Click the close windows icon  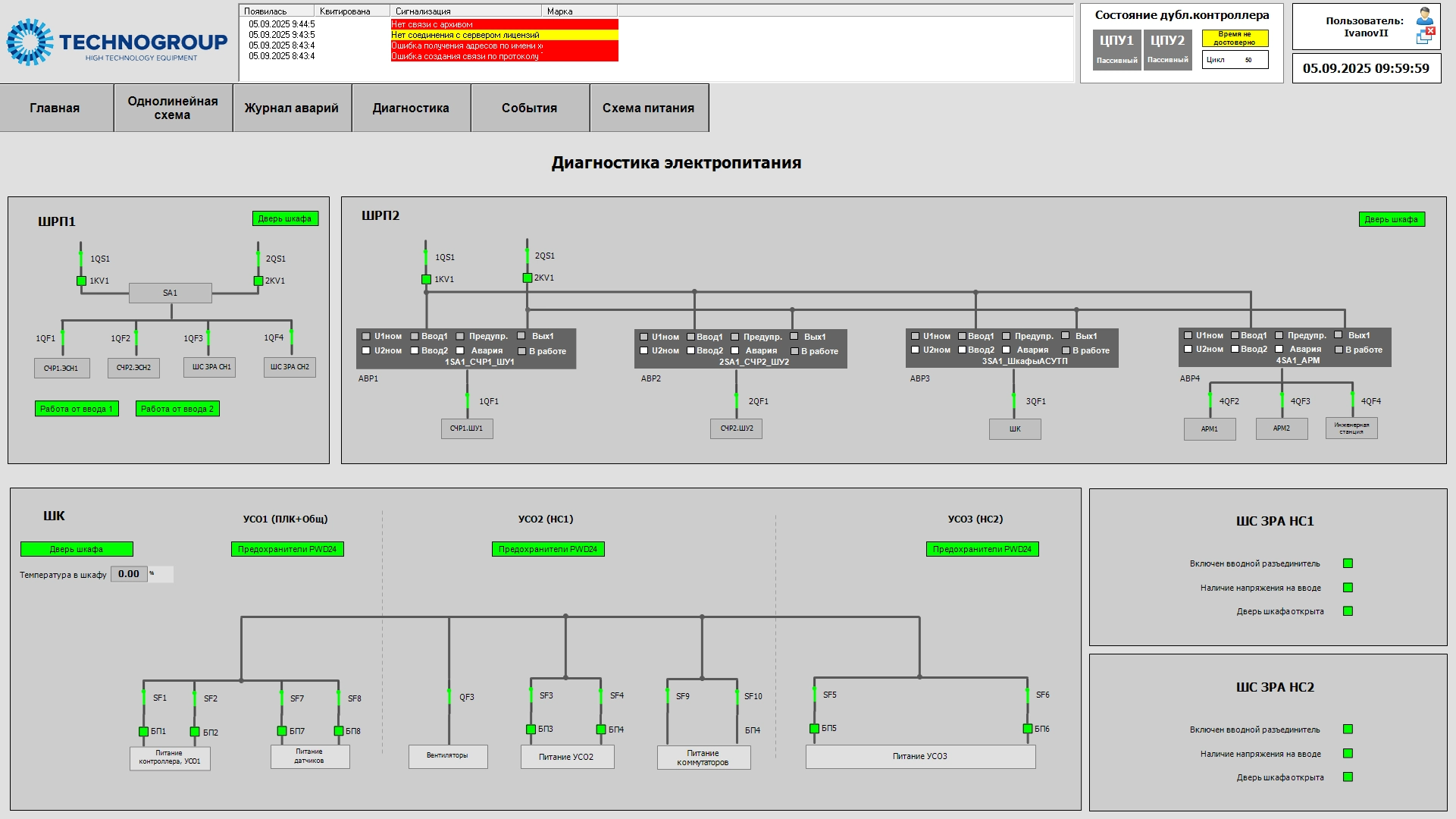pyautogui.click(x=1424, y=36)
